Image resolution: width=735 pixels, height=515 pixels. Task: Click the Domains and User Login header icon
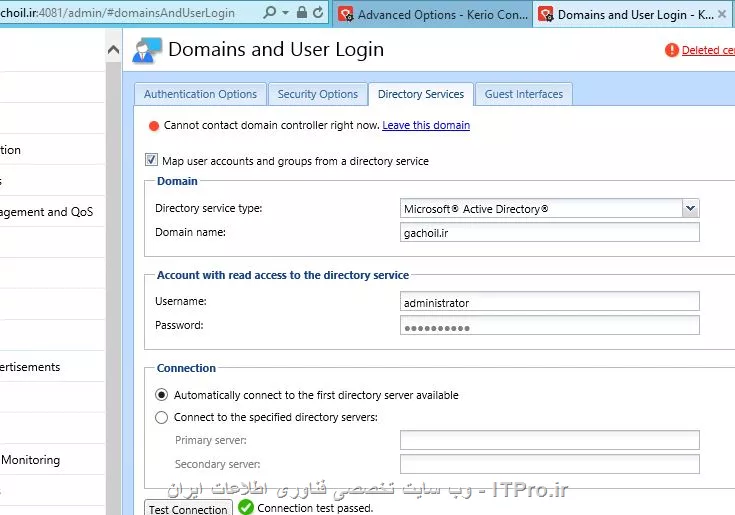147,50
